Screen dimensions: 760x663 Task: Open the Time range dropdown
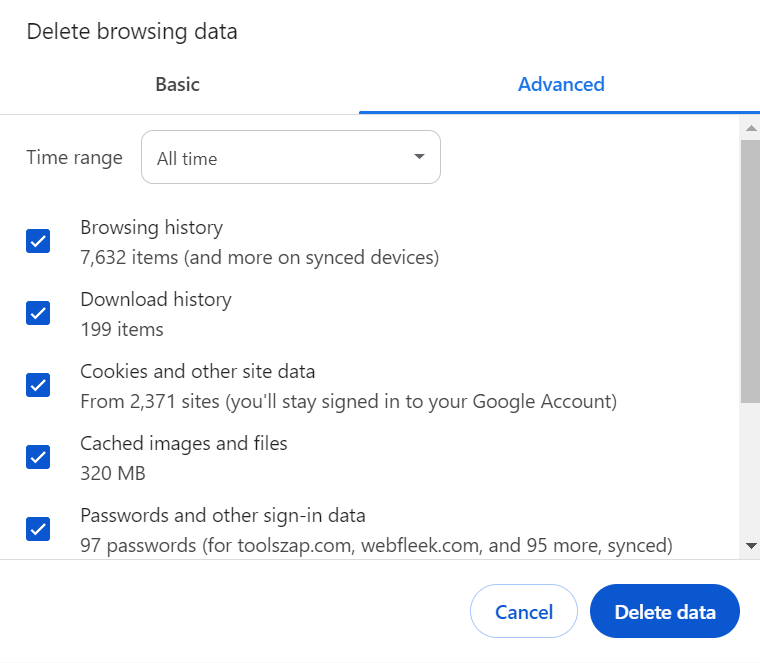(x=290, y=157)
